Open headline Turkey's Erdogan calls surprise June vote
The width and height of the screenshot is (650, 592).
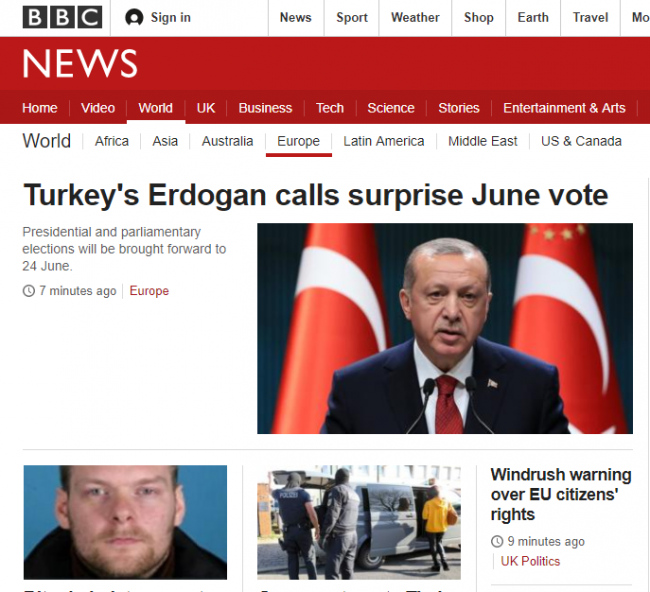click(316, 195)
